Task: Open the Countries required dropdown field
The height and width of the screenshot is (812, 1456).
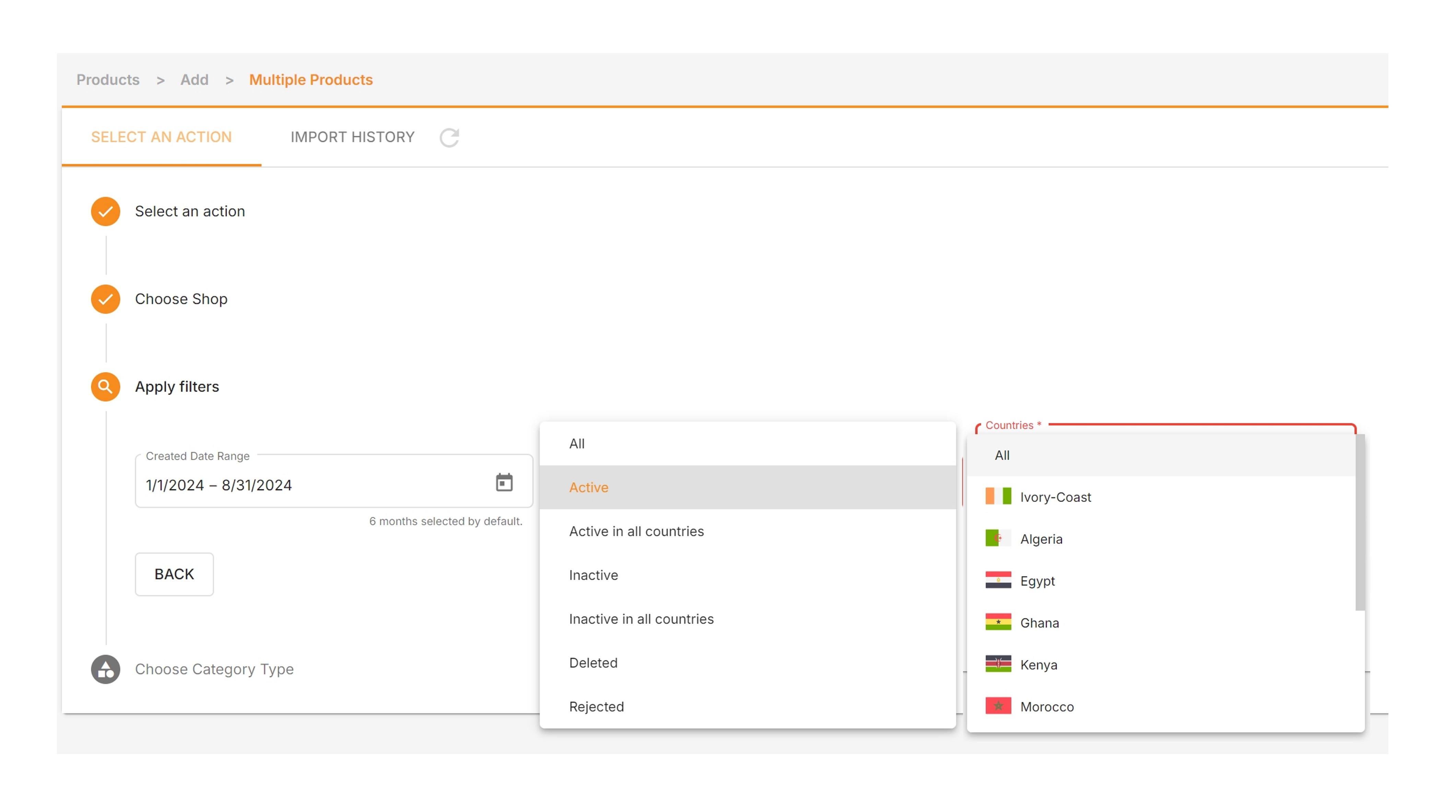Action: click(x=1165, y=428)
